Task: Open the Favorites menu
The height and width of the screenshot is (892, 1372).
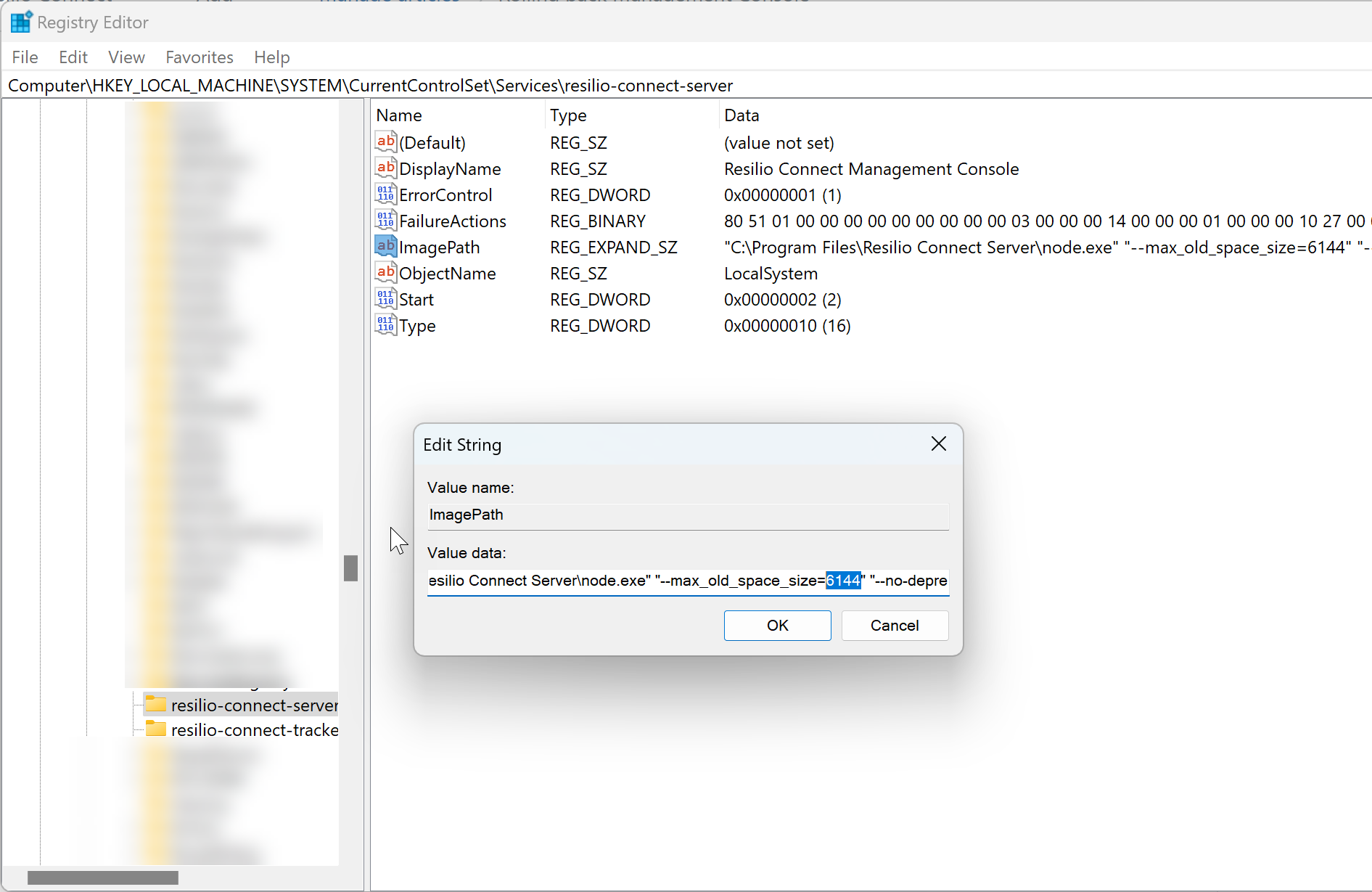Action: click(199, 57)
